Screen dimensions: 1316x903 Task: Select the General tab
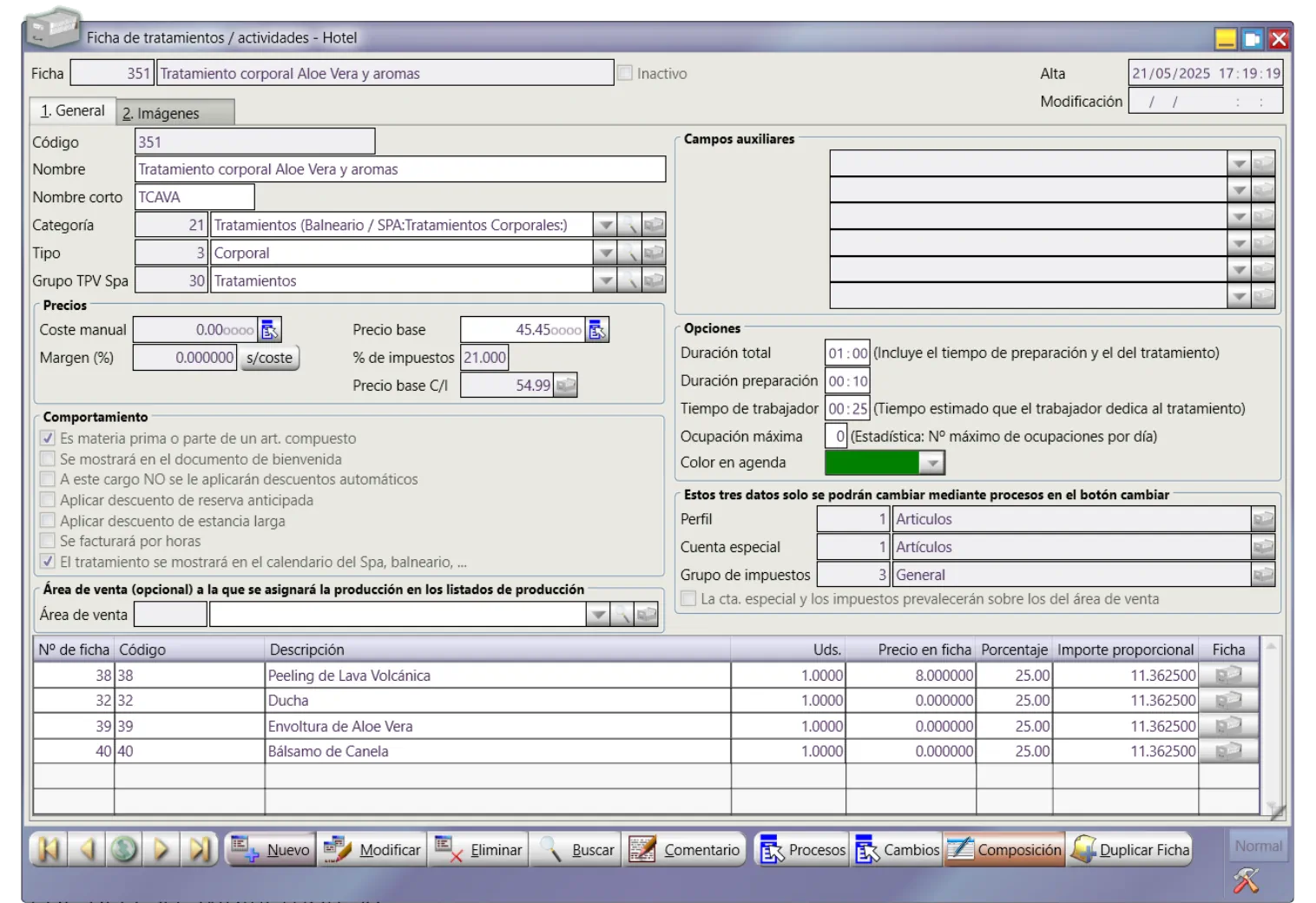(73, 111)
